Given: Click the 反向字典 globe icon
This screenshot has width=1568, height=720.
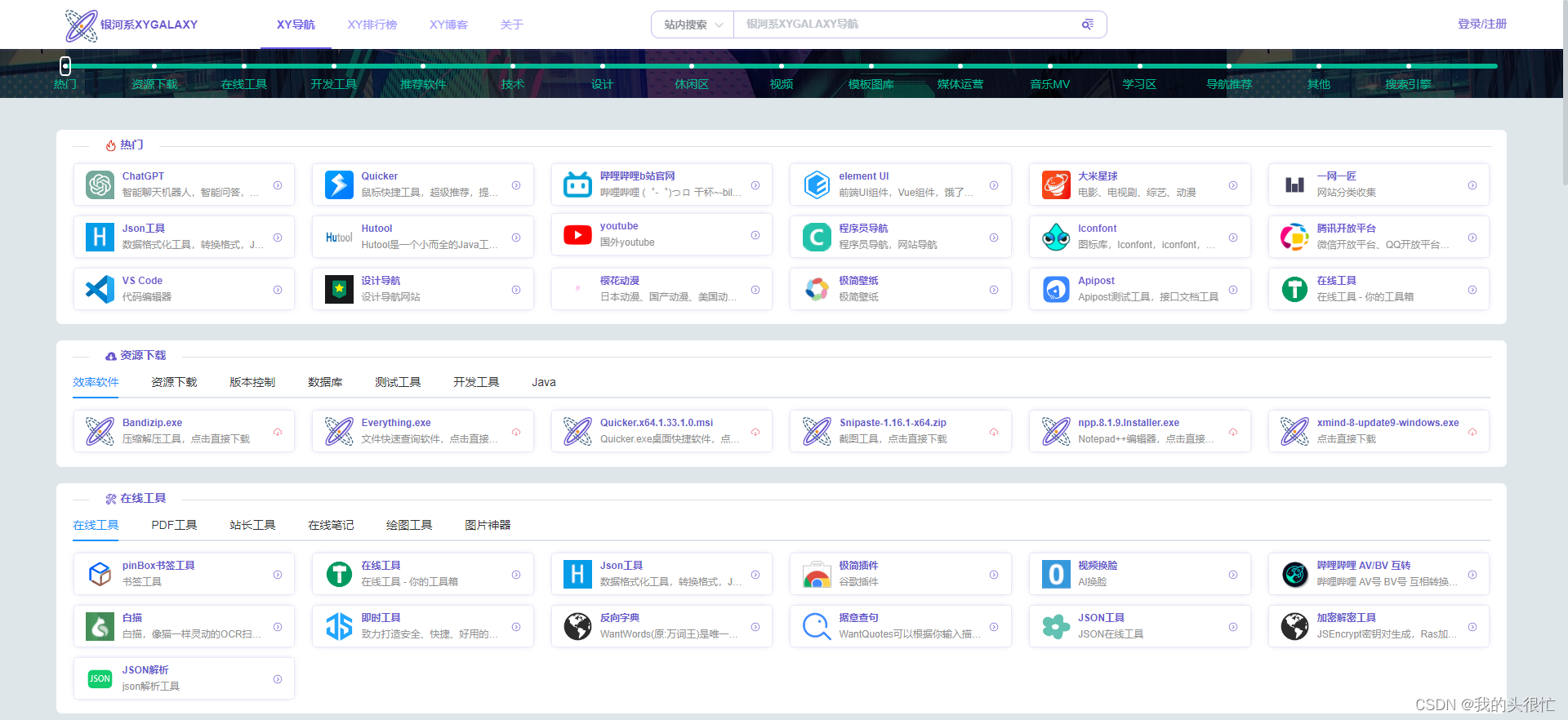Looking at the screenshot, I should (x=577, y=626).
